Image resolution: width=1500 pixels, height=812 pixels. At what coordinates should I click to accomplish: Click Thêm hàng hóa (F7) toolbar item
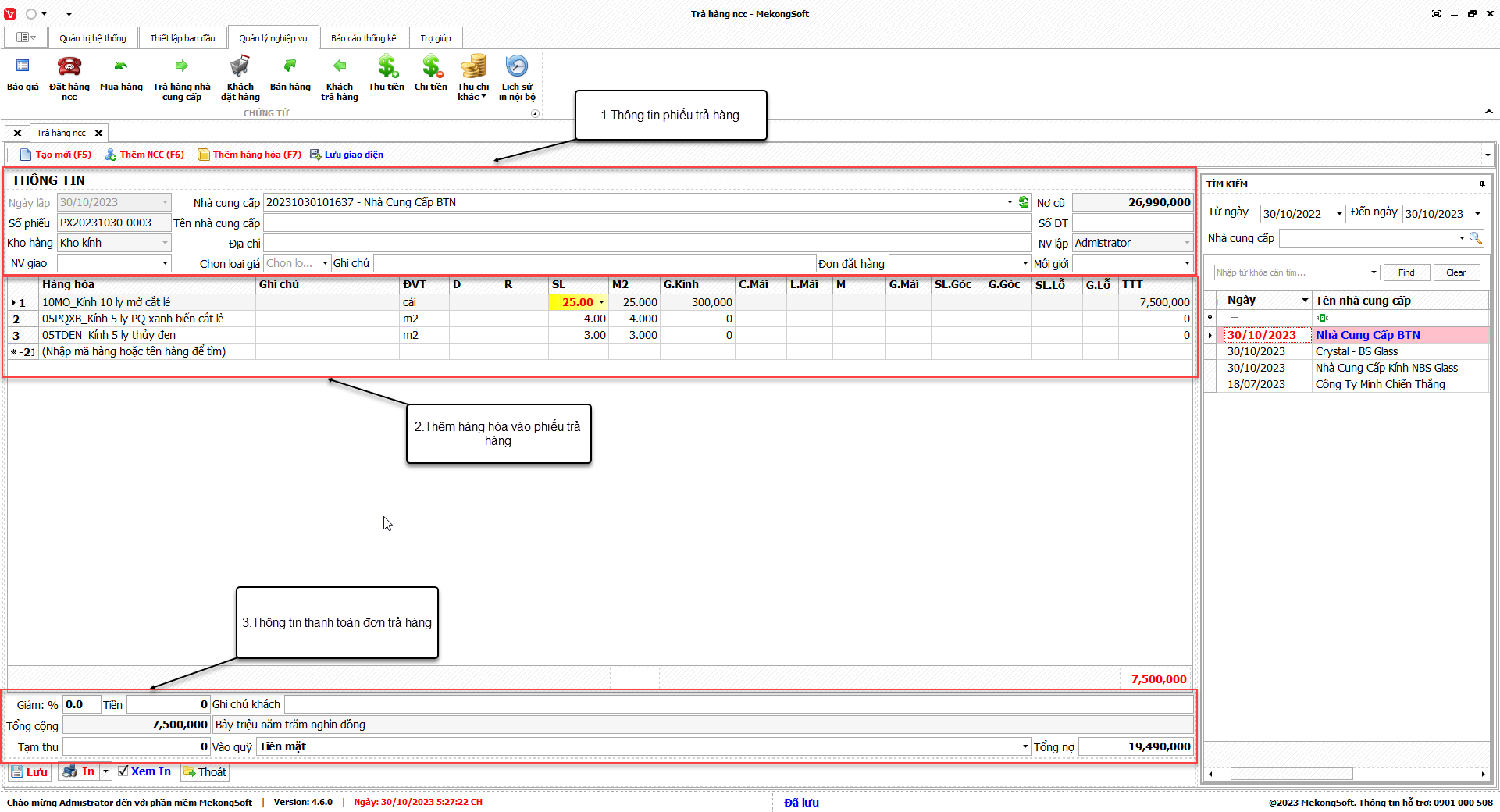coord(249,155)
